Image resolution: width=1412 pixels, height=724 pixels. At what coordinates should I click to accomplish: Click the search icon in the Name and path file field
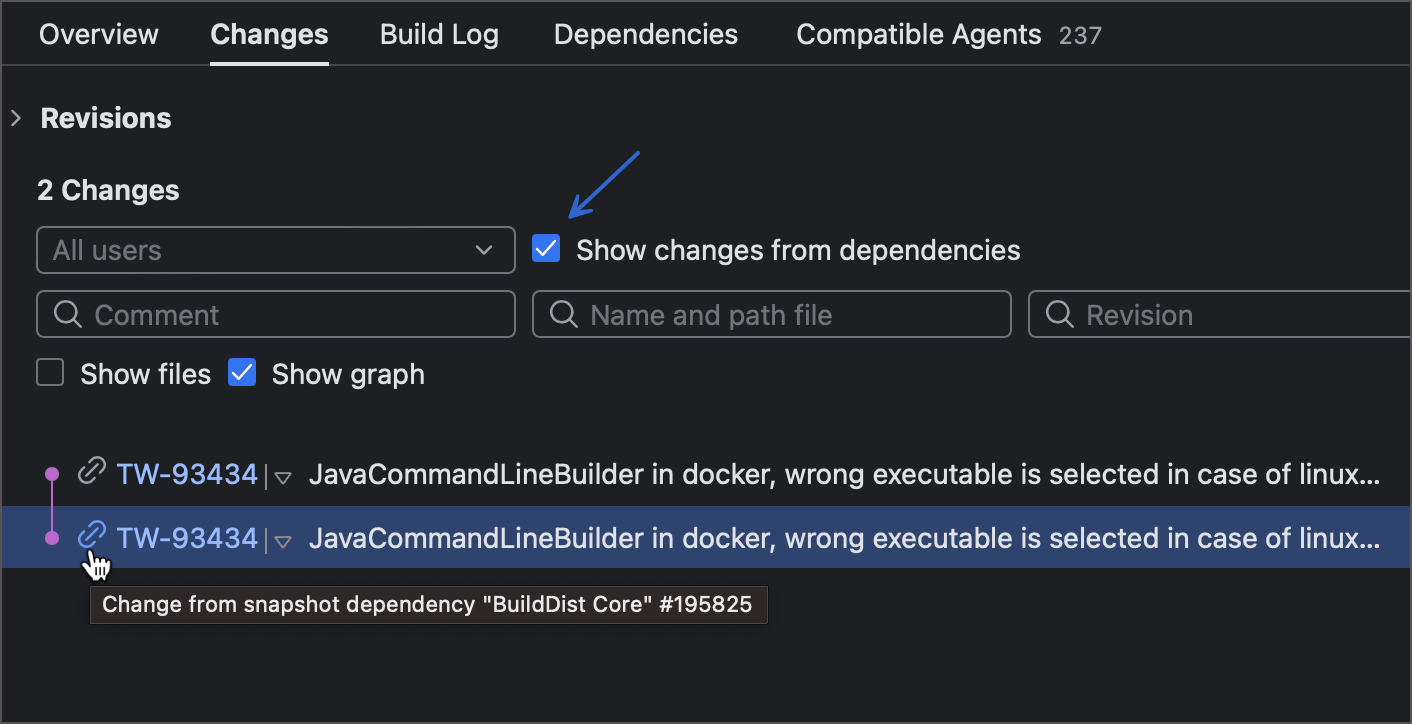coord(562,314)
